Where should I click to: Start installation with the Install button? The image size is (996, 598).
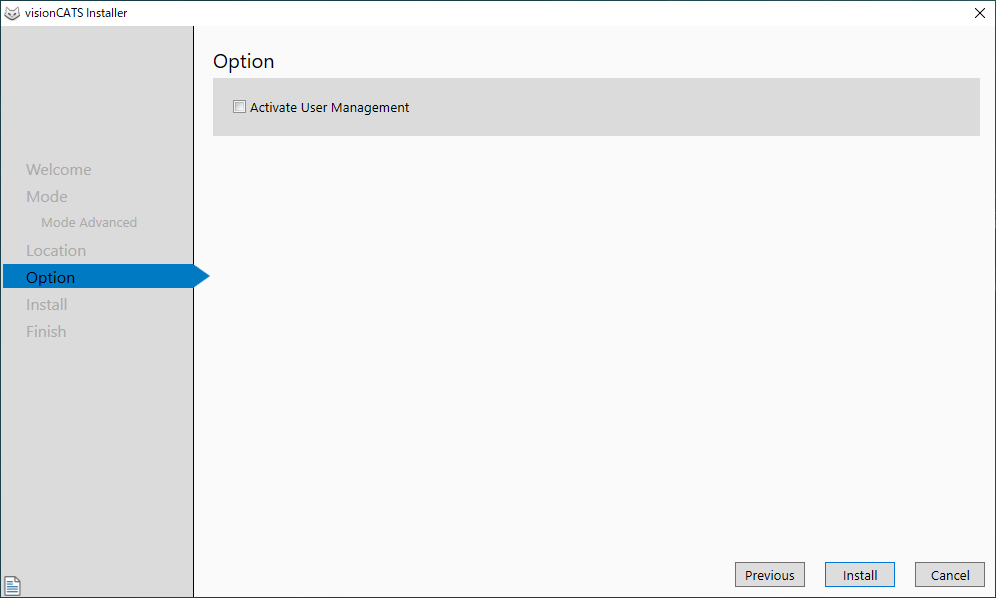point(859,575)
